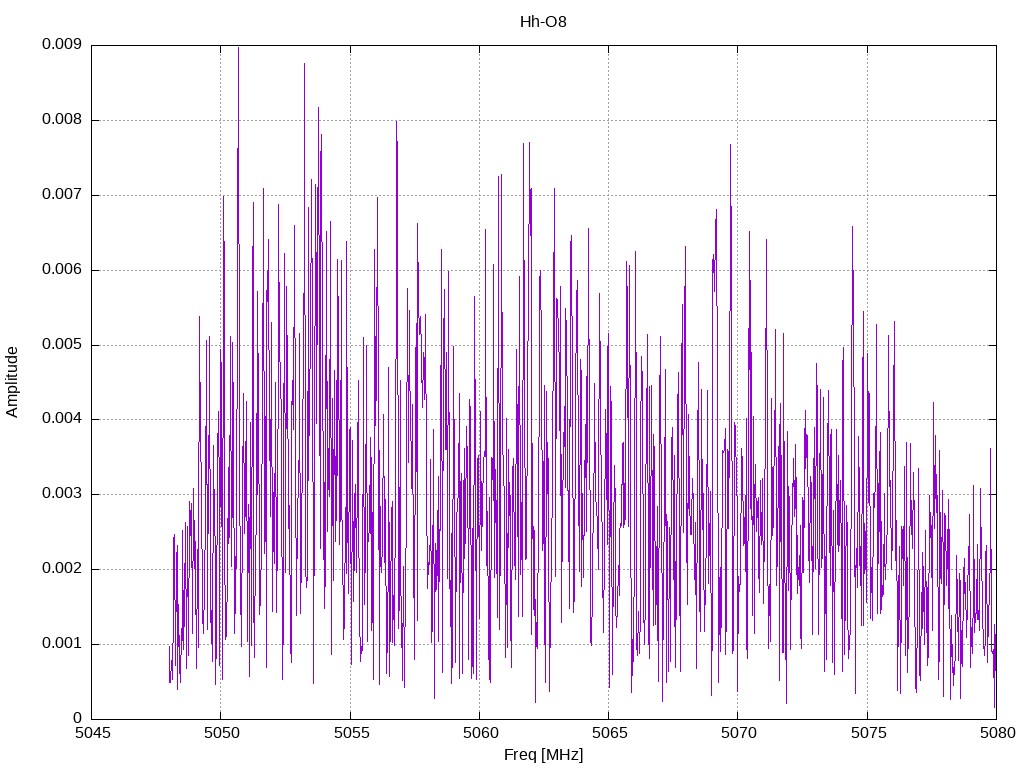The width and height of the screenshot is (1024, 768).
Task: Select the Amplitude y-axis label
Action: click(12, 382)
